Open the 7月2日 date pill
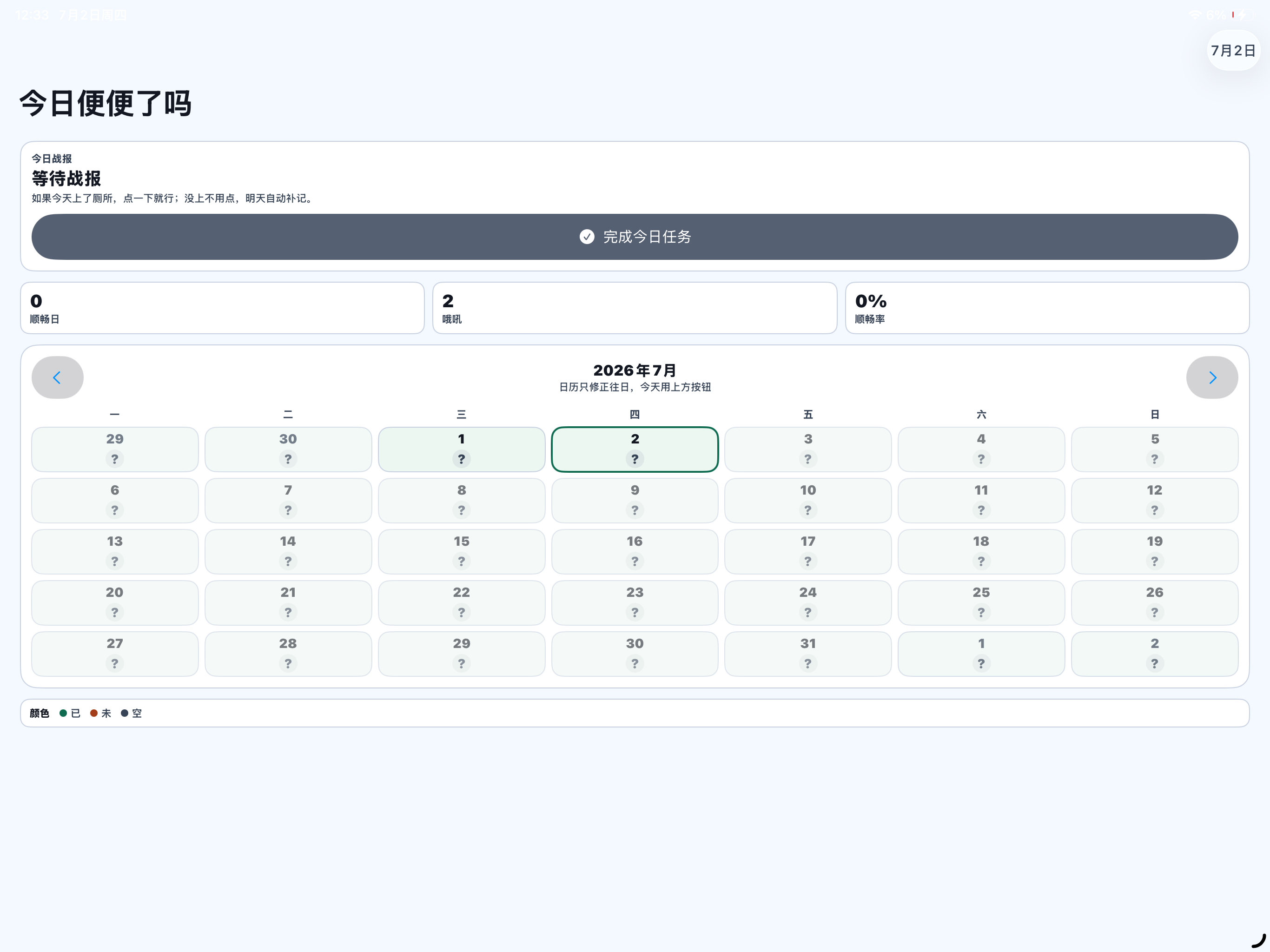 [x=1233, y=51]
